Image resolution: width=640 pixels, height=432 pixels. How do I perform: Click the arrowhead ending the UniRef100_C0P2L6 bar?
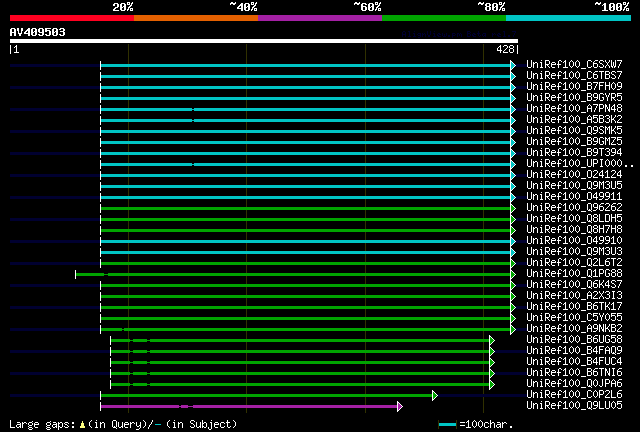point(435,395)
